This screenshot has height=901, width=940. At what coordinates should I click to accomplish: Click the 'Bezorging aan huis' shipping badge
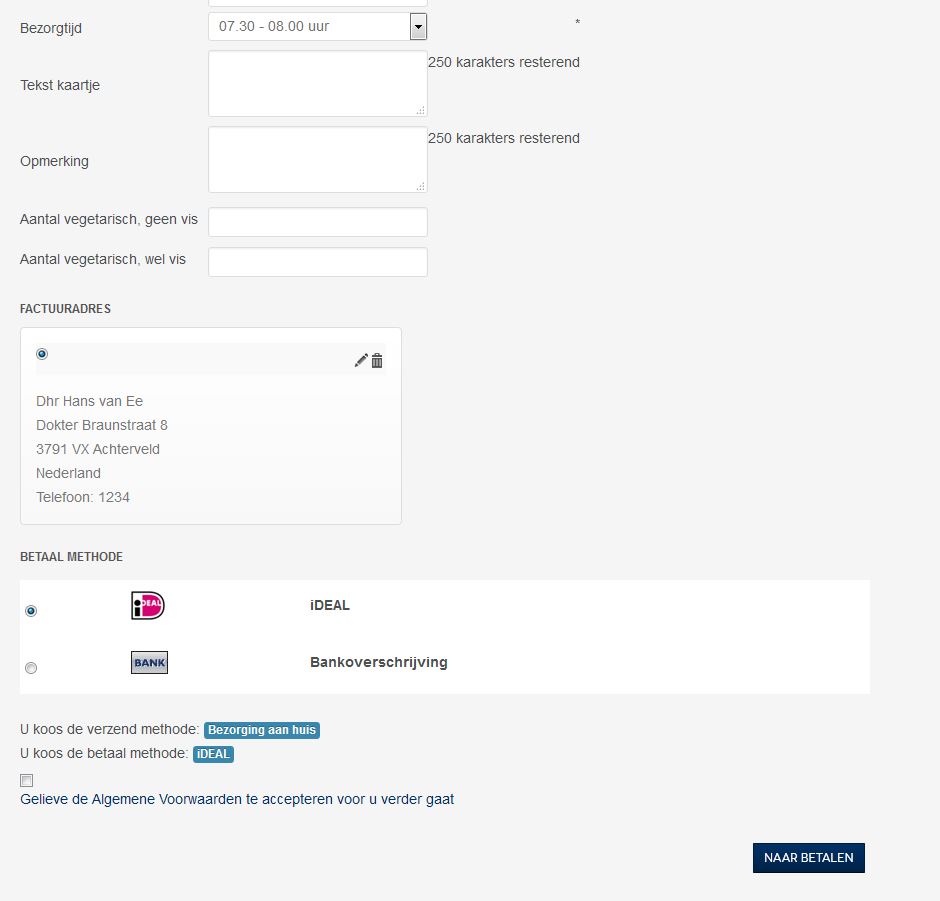tap(262, 730)
